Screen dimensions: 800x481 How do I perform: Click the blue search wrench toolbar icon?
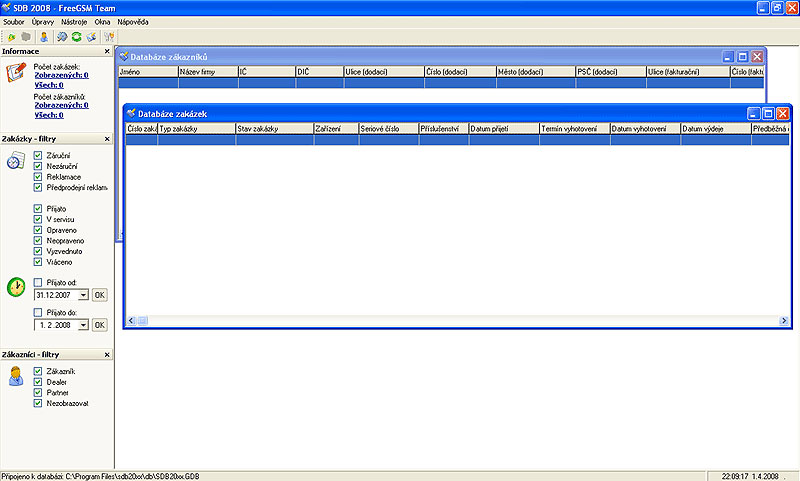[x=62, y=37]
